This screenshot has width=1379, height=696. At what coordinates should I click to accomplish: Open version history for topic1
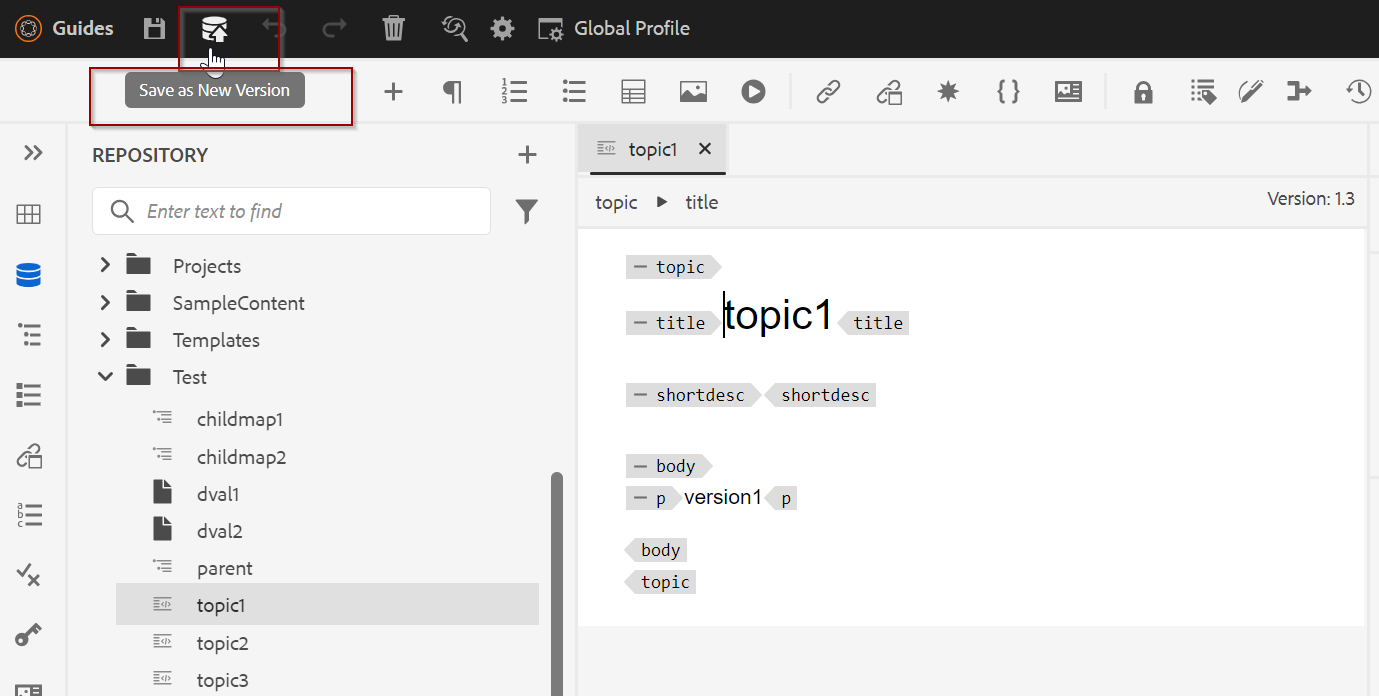(x=1358, y=91)
